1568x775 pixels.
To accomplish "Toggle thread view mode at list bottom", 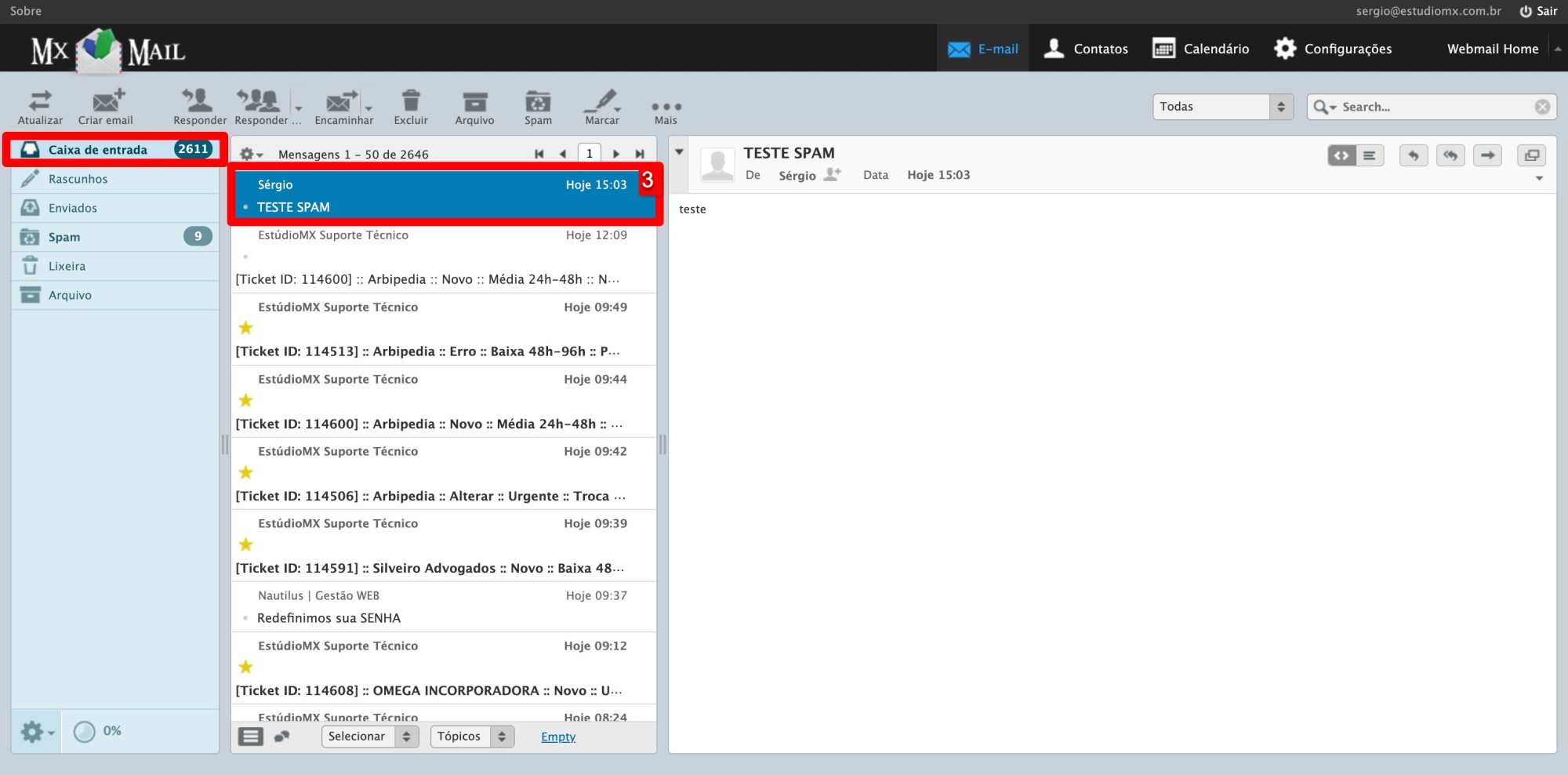I will pos(281,736).
